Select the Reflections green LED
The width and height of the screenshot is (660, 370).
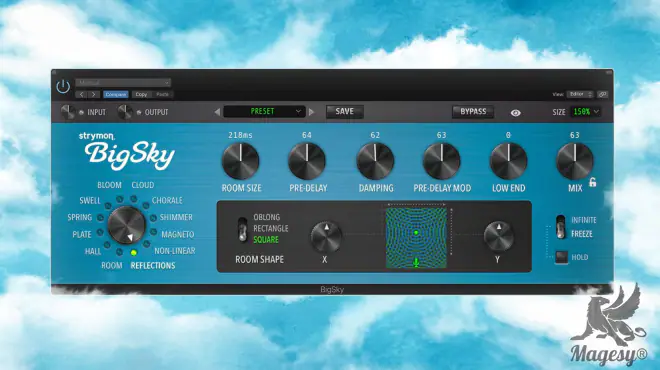[133, 253]
